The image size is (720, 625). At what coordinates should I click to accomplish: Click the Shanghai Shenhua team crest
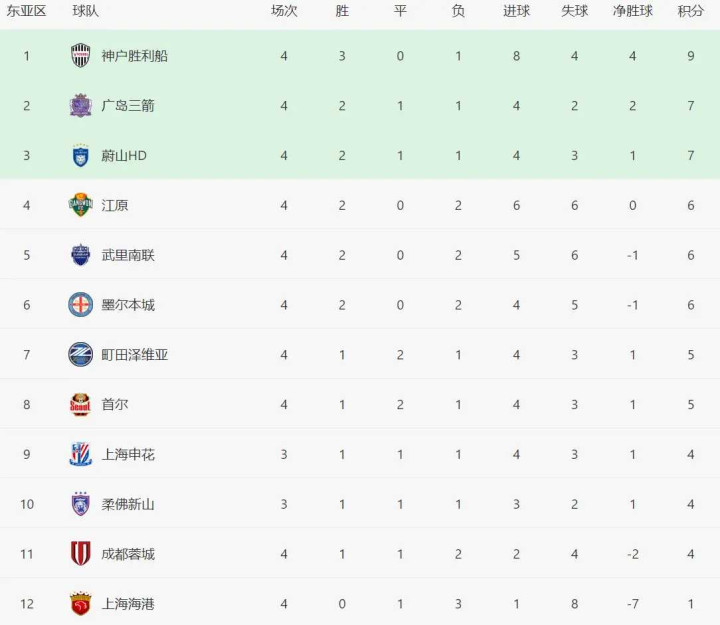click(81, 454)
